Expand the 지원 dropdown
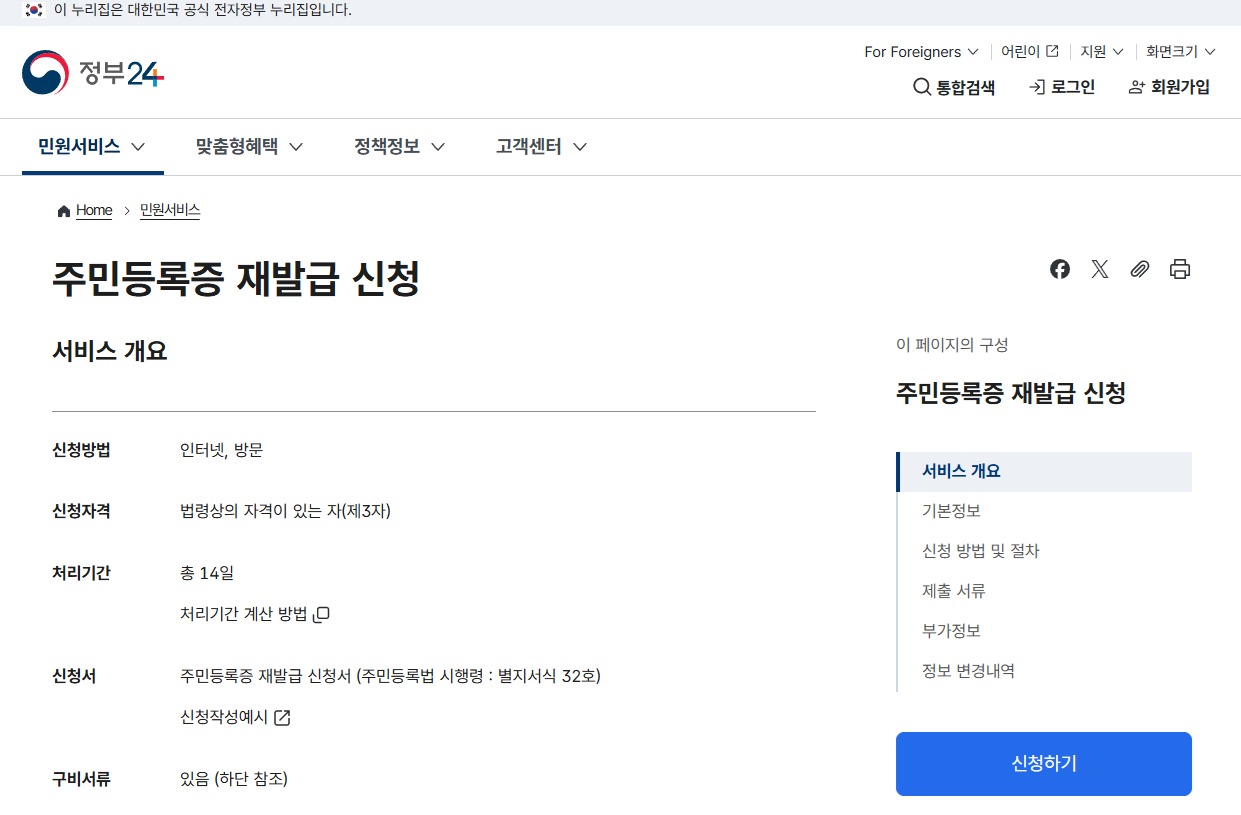The height and width of the screenshot is (815, 1241). coord(1100,51)
